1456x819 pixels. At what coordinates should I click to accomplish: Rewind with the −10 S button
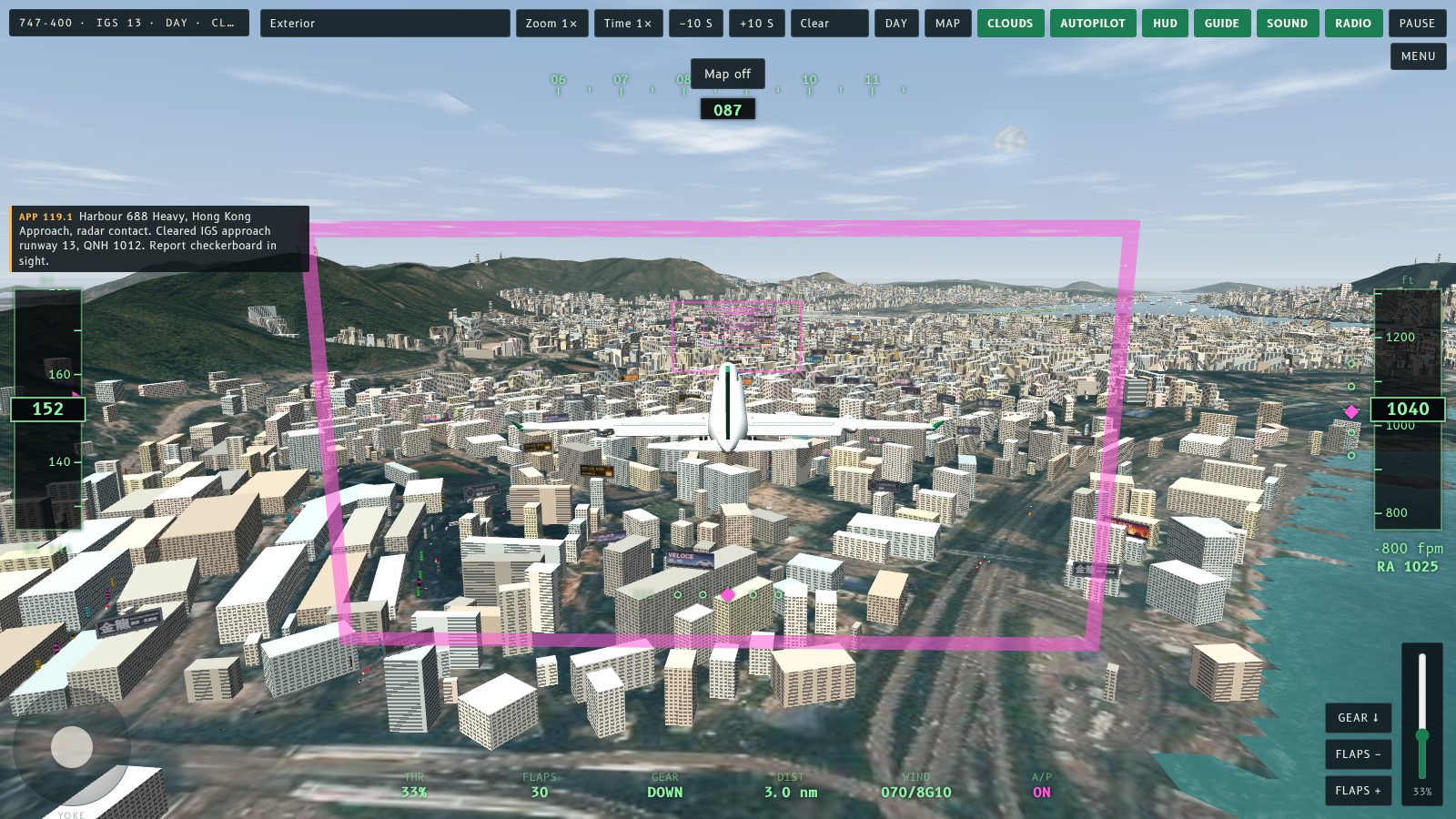(696, 23)
